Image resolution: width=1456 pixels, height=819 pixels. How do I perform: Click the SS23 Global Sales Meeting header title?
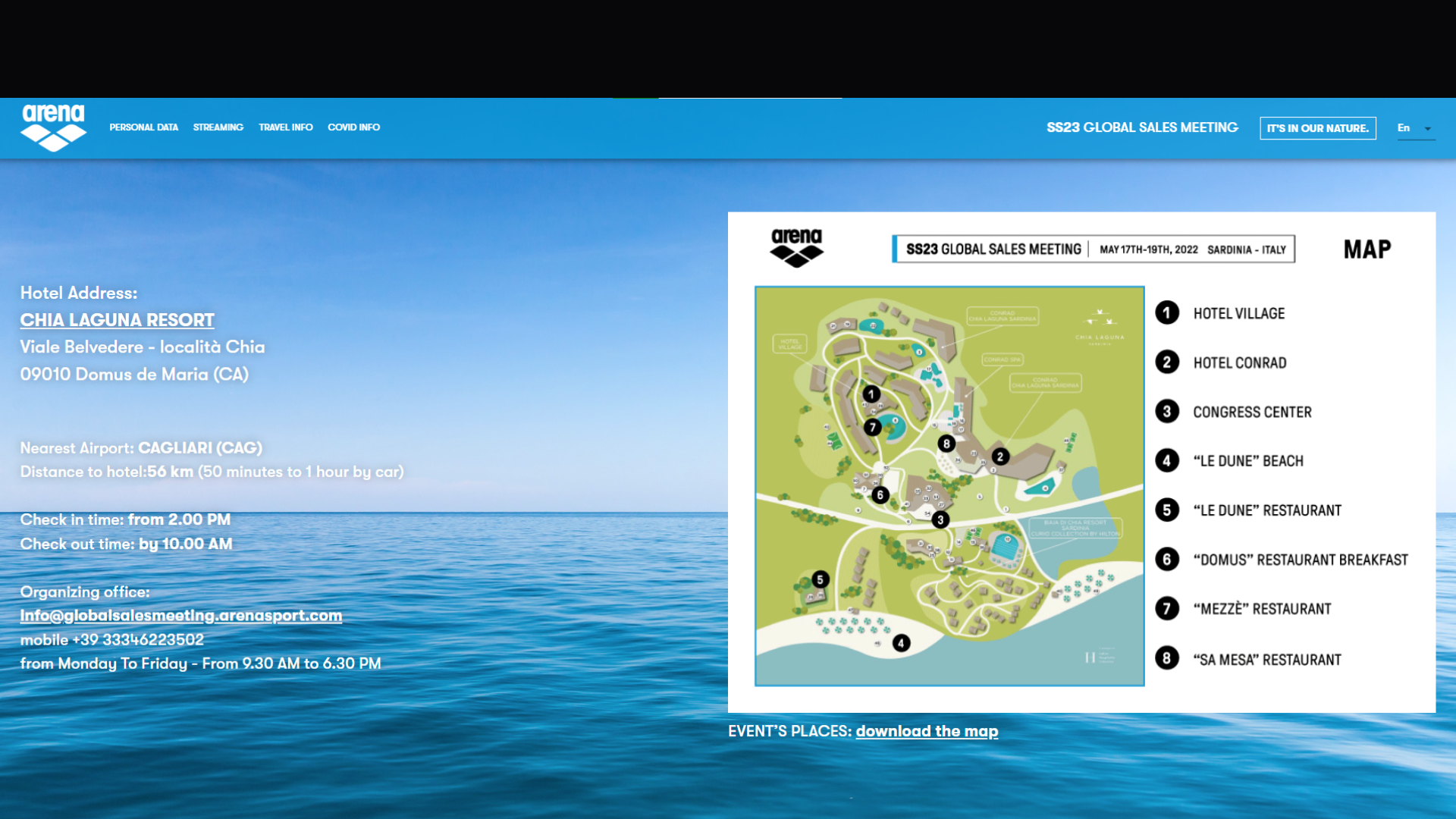point(1142,127)
